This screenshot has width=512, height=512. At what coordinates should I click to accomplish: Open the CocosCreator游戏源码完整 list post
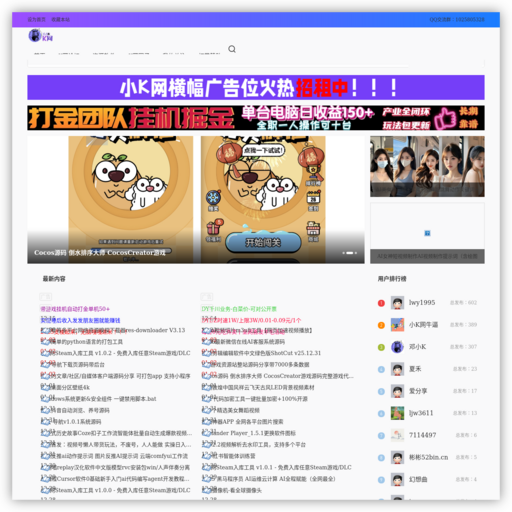pos(278,376)
